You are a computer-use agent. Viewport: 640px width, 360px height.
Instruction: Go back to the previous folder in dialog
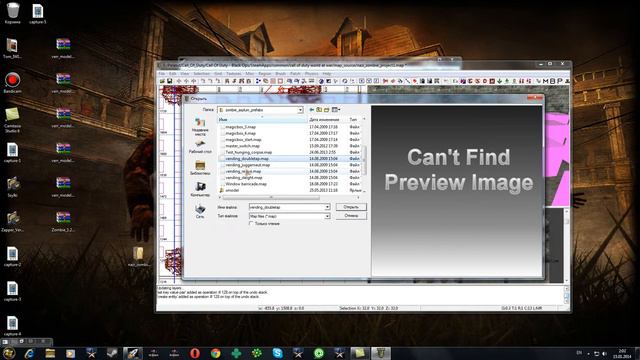[312, 110]
